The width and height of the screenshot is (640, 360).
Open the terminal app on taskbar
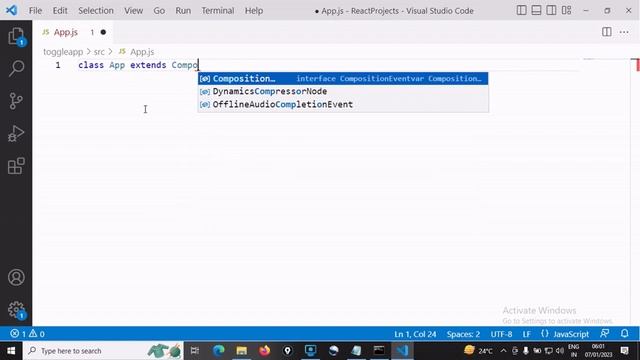click(379, 351)
